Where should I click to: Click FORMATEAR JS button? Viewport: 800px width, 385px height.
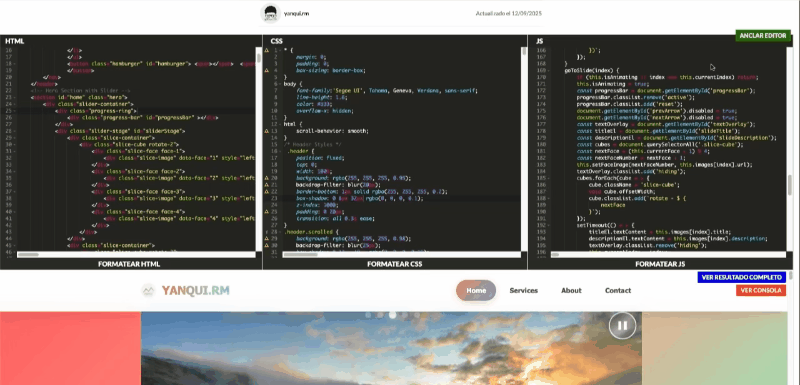[660, 264]
